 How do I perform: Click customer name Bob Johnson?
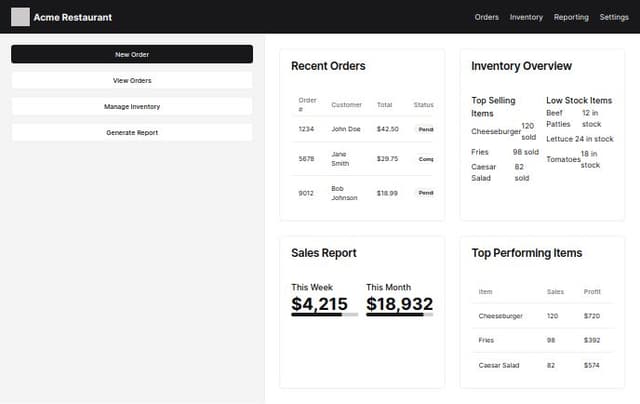(344, 193)
